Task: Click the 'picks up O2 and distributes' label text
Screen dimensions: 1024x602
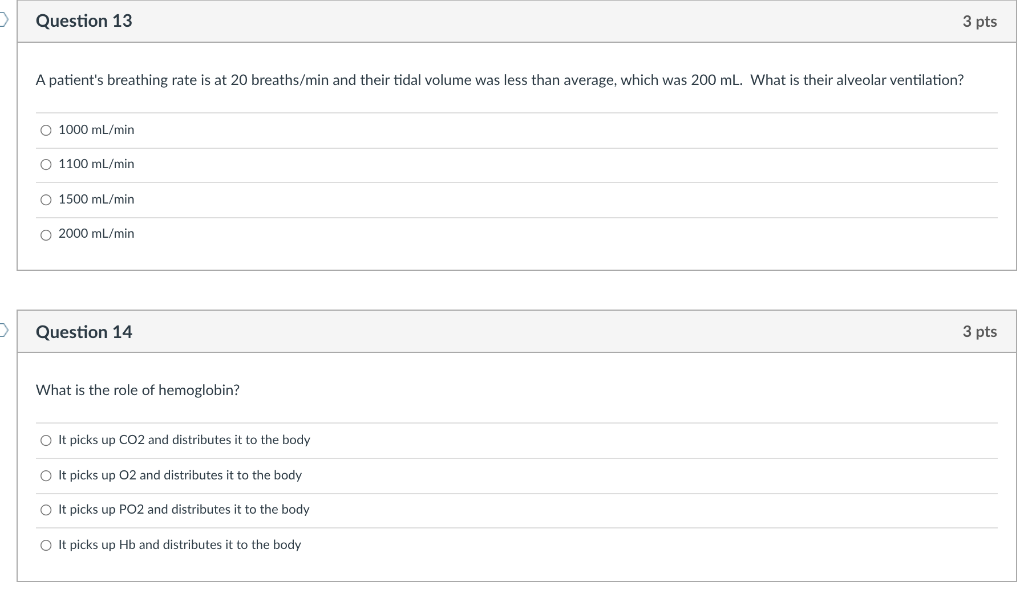Action: (180, 475)
